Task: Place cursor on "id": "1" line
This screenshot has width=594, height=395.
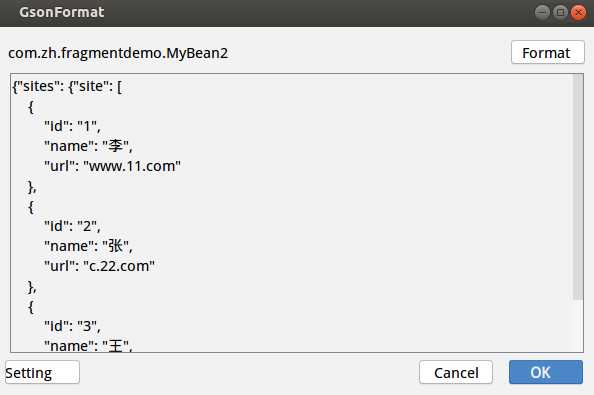Action: 72,126
